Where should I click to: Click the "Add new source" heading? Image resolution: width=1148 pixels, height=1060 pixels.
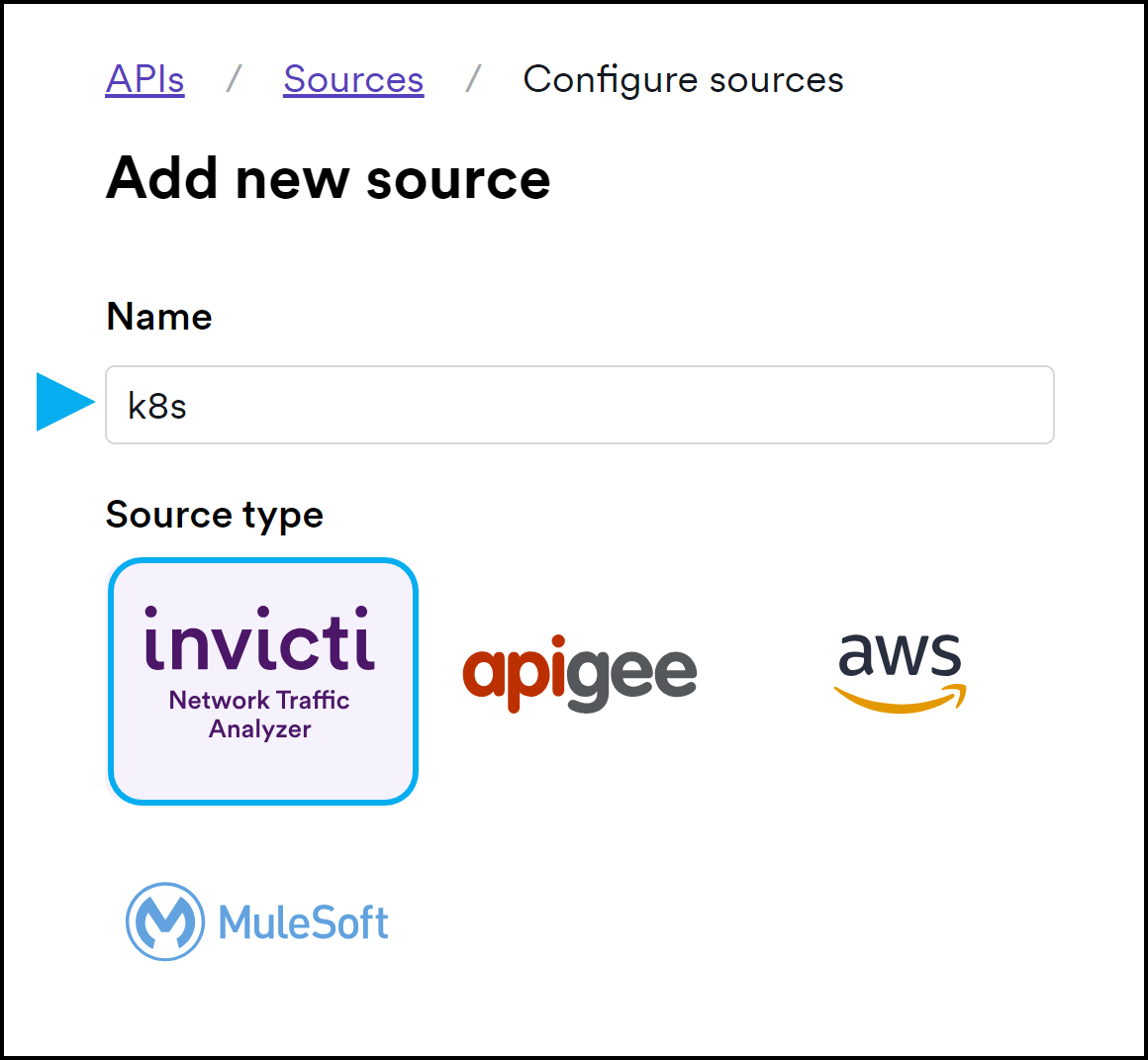(329, 178)
